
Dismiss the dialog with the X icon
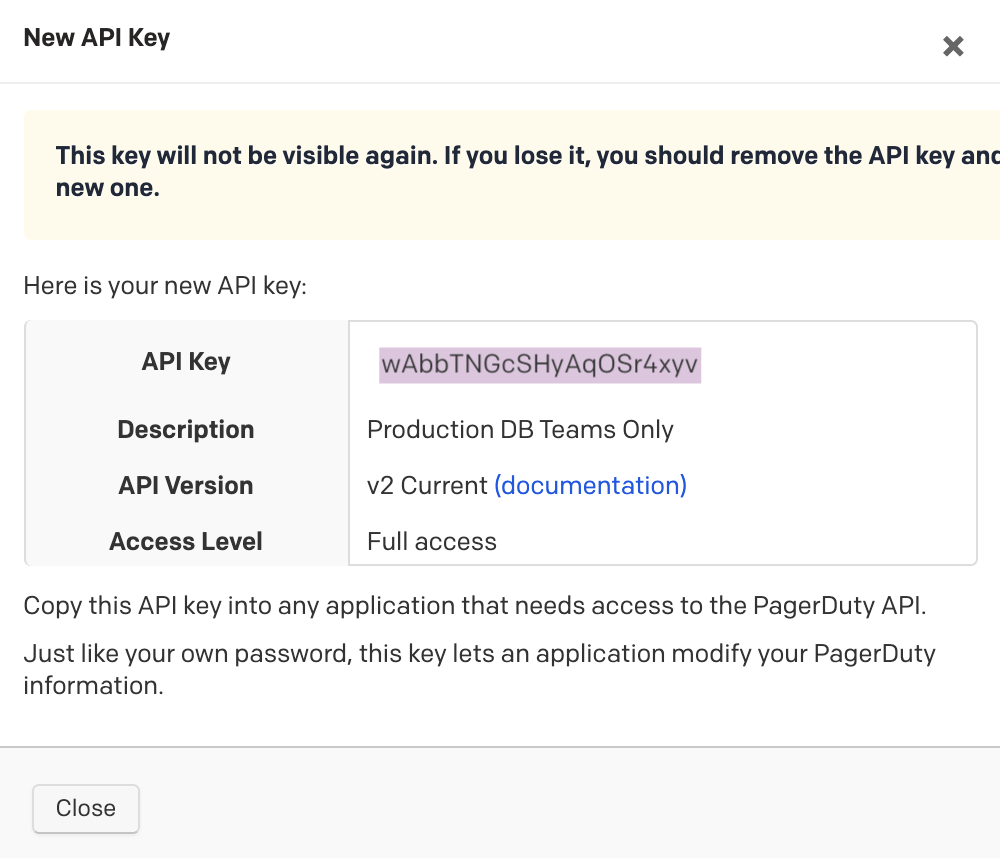pos(953,46)
